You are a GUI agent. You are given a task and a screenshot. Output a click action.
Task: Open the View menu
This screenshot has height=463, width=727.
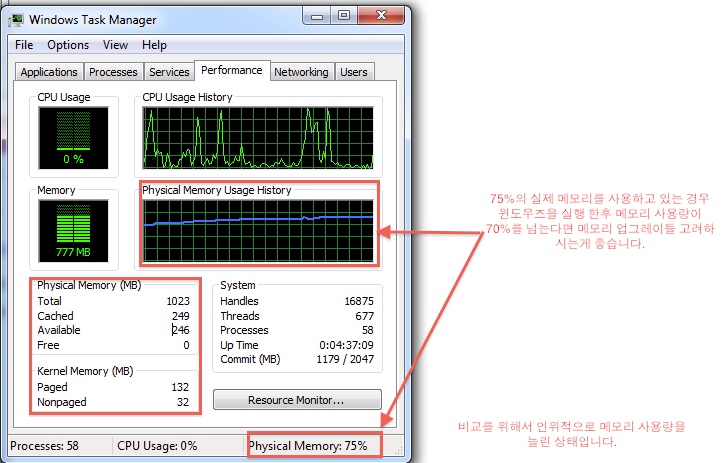coord(115,45)
